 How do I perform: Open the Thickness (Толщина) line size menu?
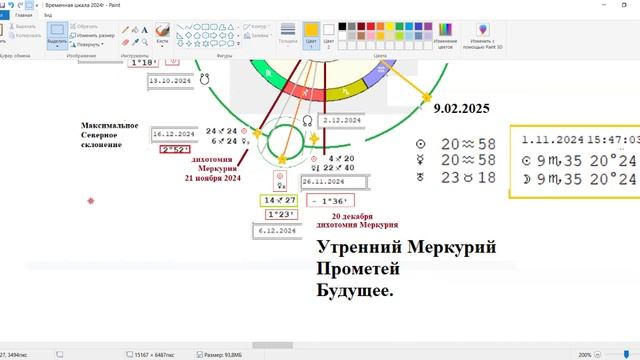(288, 35)
